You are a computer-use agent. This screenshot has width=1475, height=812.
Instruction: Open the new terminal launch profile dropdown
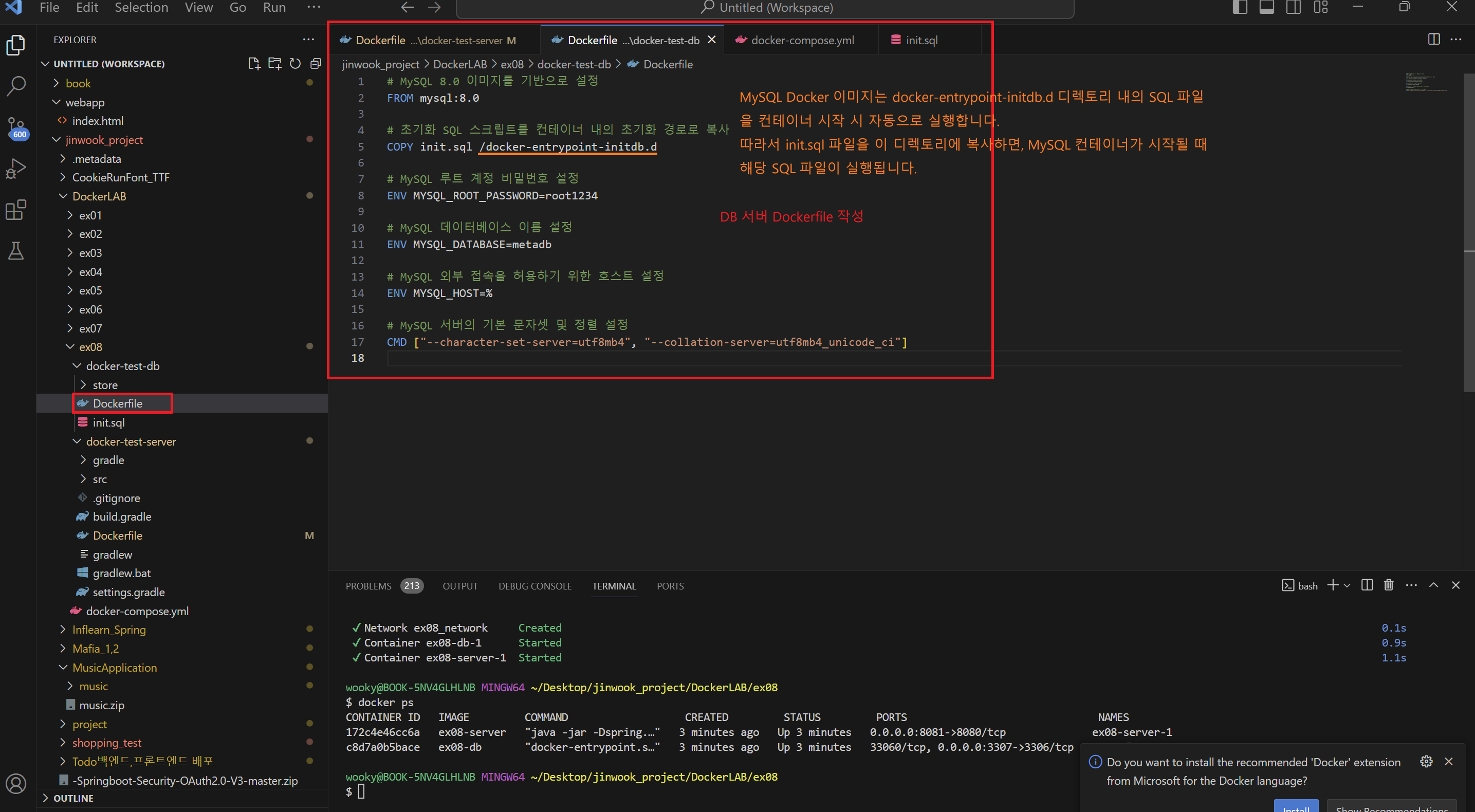[x=1347, y=585]
